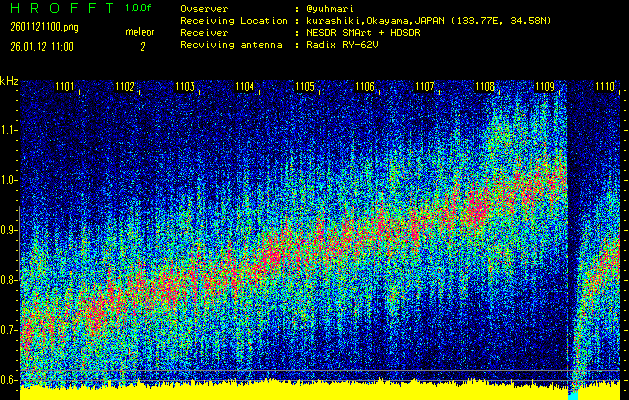Select the 0.9 frequency axis label
The width and height of the screenshot is (629, 400).
pyautogui.click(x=9, y=230)
